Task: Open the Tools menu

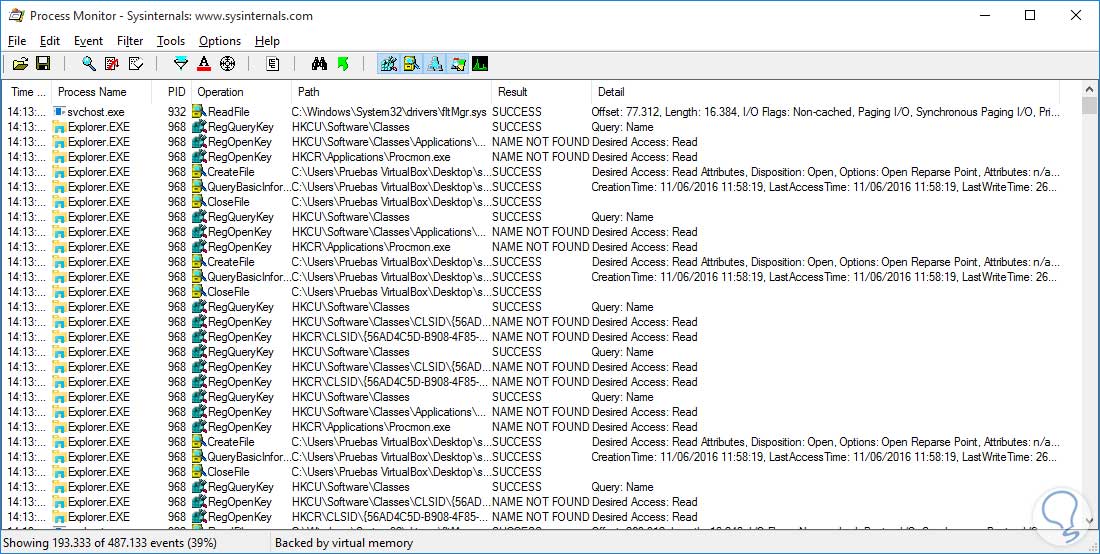Action: coord(170,41)
